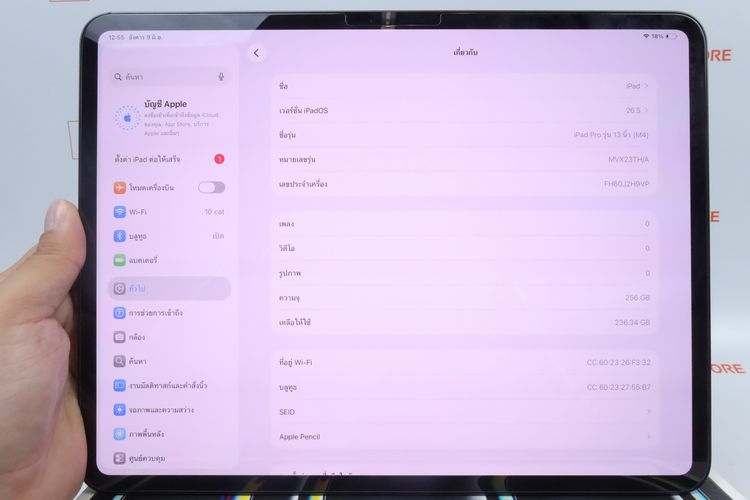Open the Apple account avatar
The width and height of the screenshot is (750, 500).
(127, 118)
